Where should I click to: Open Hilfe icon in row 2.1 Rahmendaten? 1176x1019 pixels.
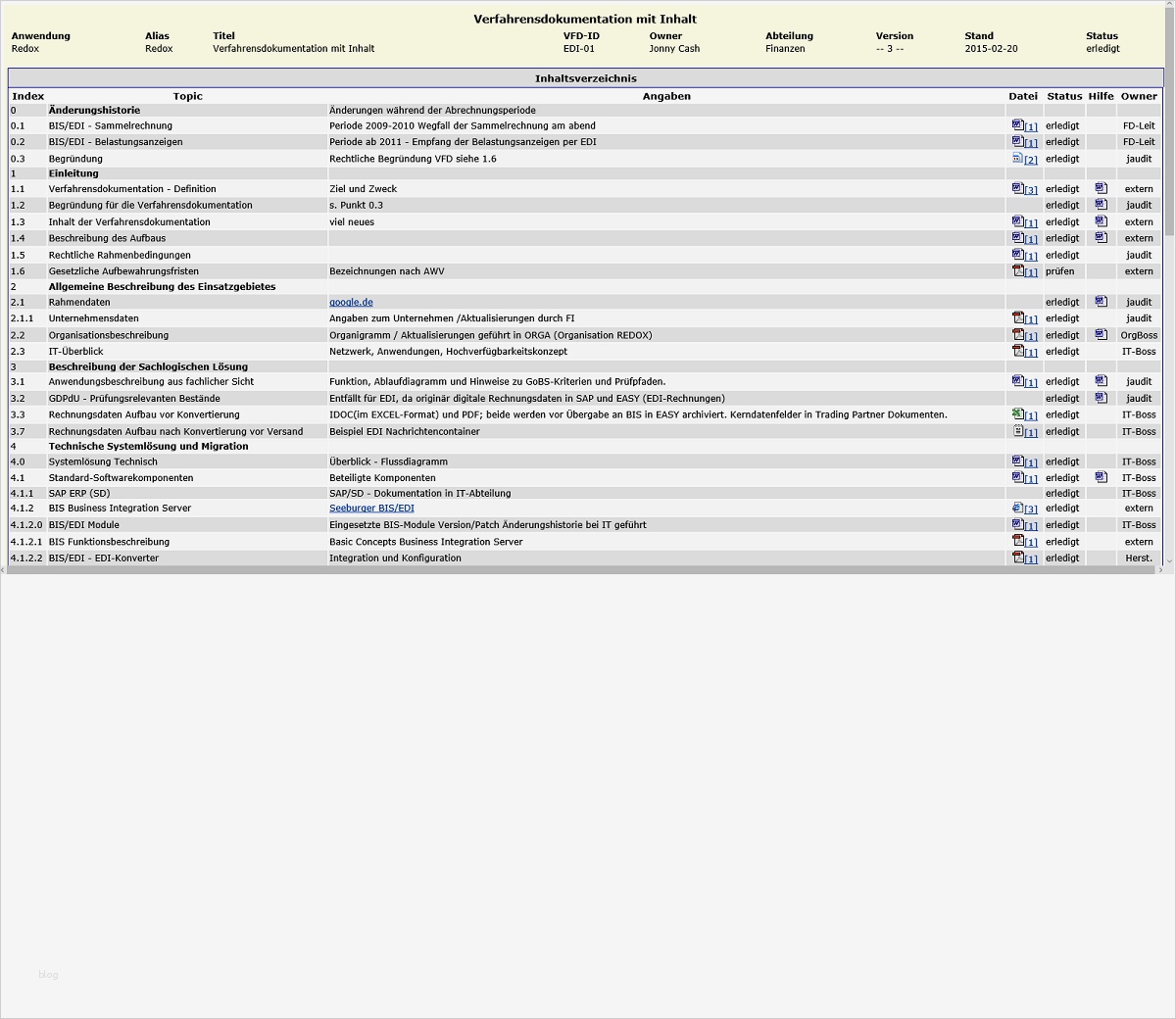tap(1101, 302)
